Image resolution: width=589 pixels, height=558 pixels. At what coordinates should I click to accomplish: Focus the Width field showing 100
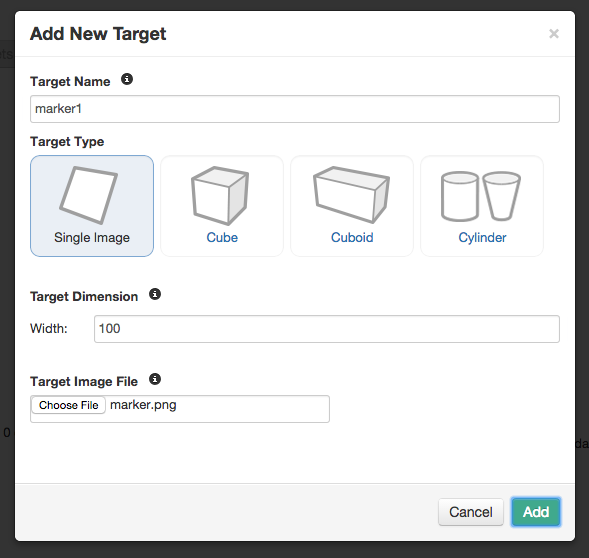tap(327, 329)
